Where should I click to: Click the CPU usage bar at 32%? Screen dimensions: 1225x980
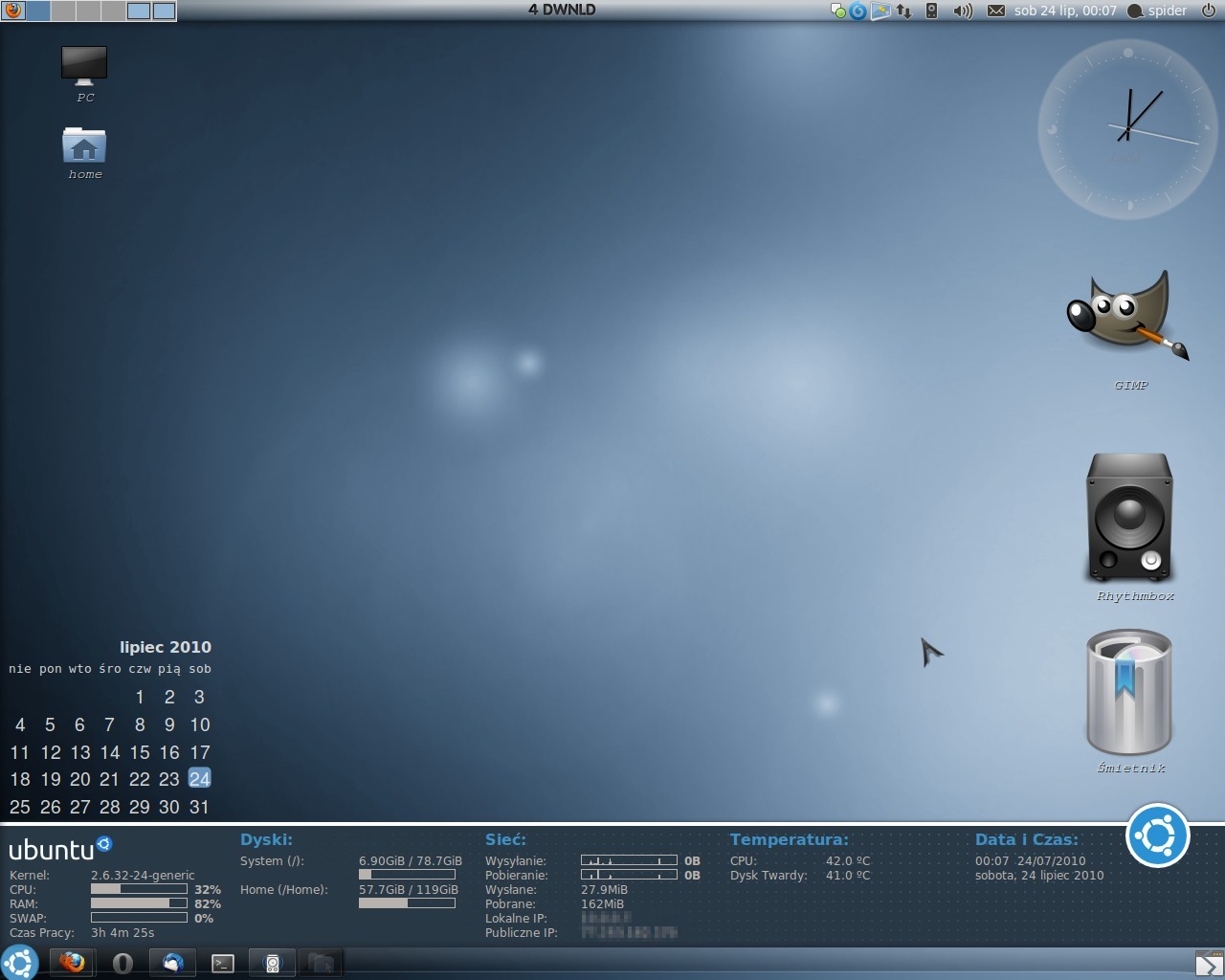[x=139, y=889]
